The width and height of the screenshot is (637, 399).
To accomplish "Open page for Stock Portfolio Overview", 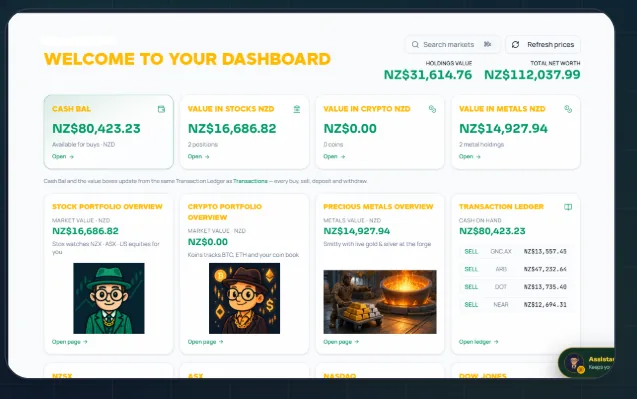I will 69,342.
